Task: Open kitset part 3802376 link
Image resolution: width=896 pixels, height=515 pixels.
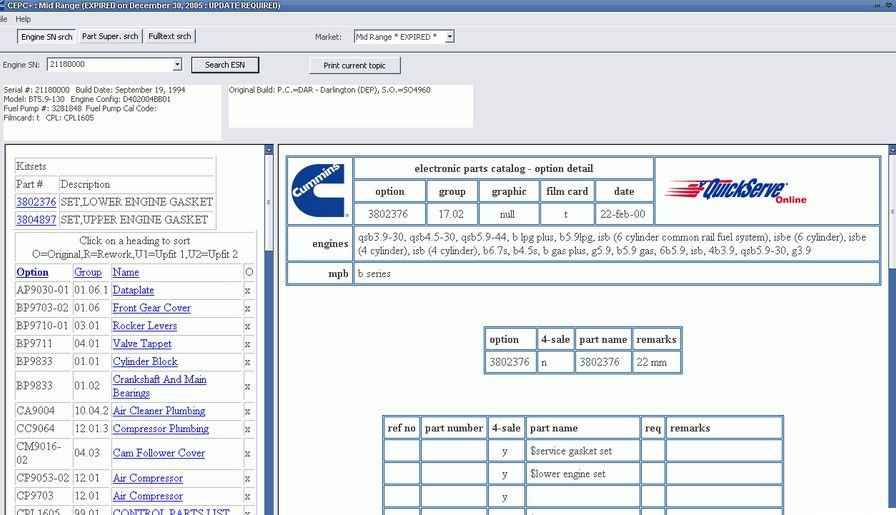Action: pyautogui.click(x=35, y=202)
